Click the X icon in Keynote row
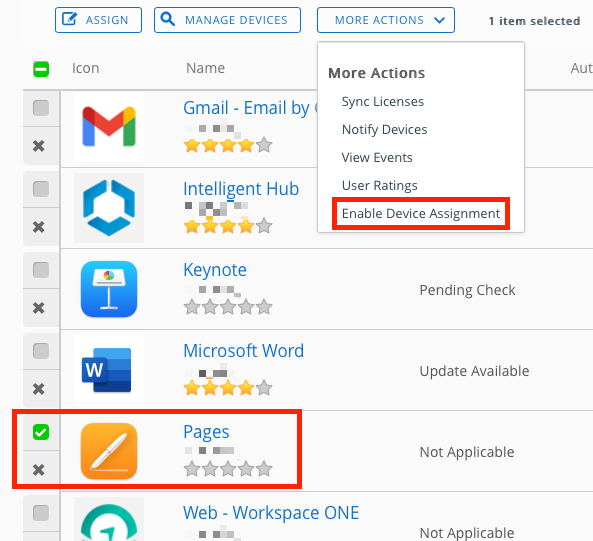This screenshot has height=541, width=593. point(39,308)
